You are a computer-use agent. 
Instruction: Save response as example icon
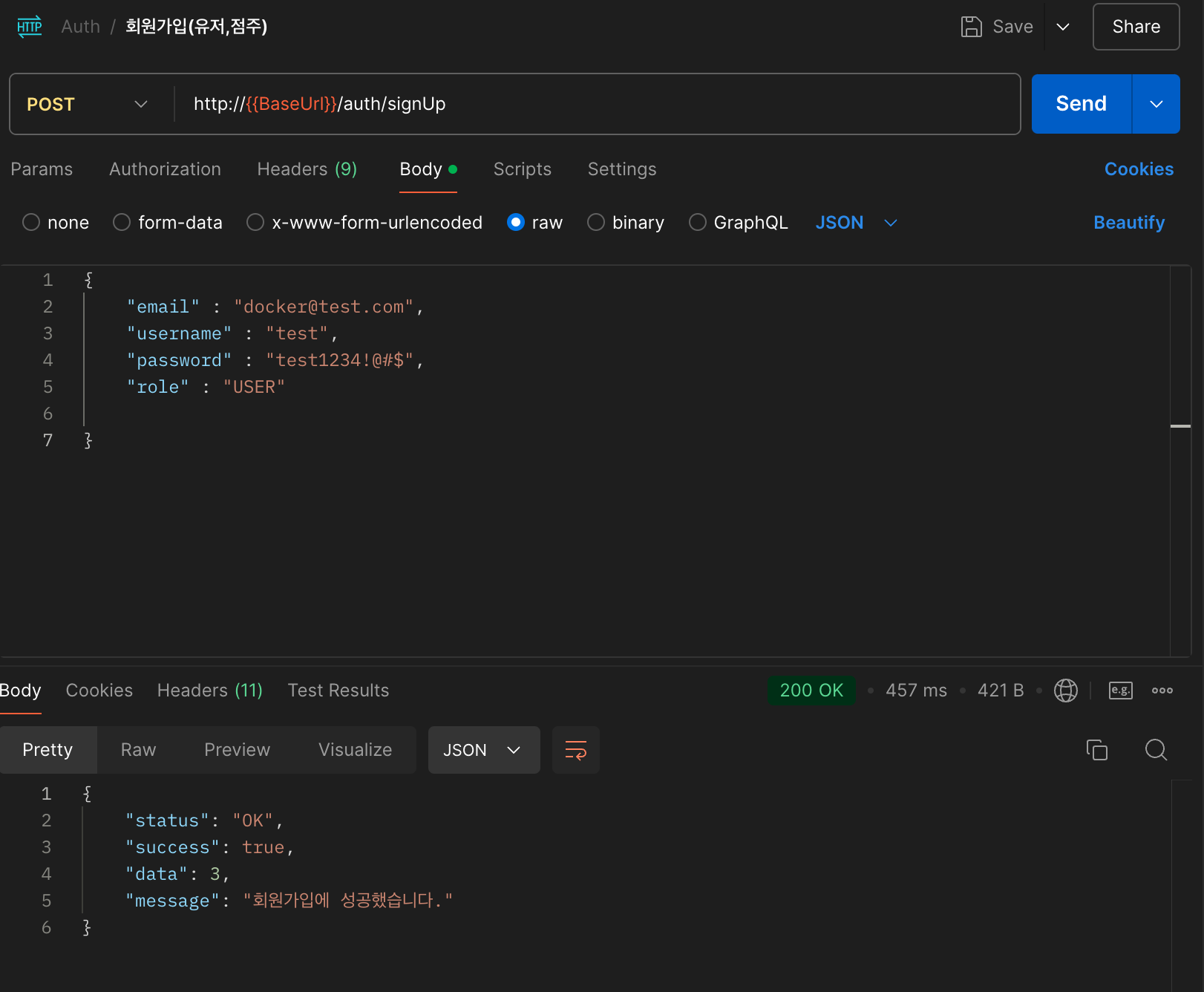(1120, 691)
